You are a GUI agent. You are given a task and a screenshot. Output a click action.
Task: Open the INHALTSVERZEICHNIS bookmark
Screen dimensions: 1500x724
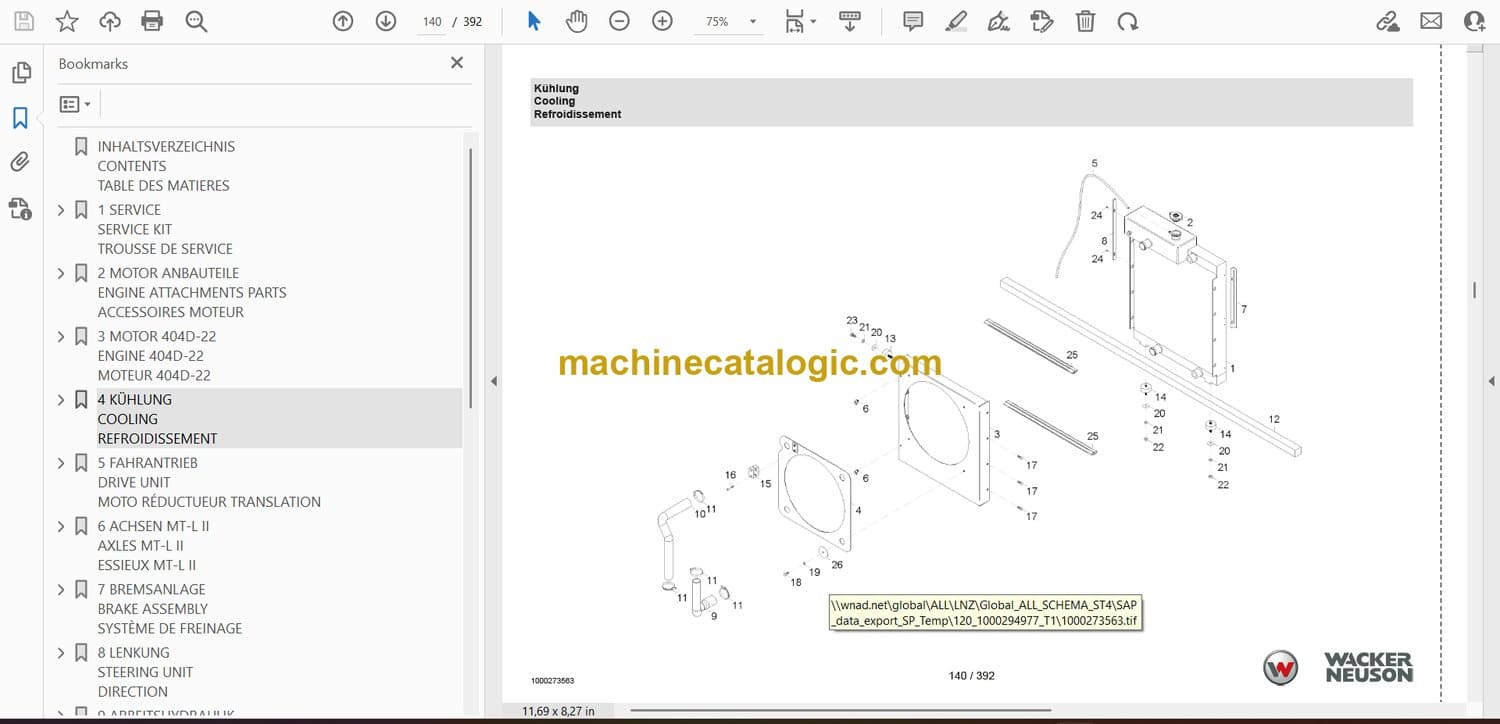click(x=166, y=146)
